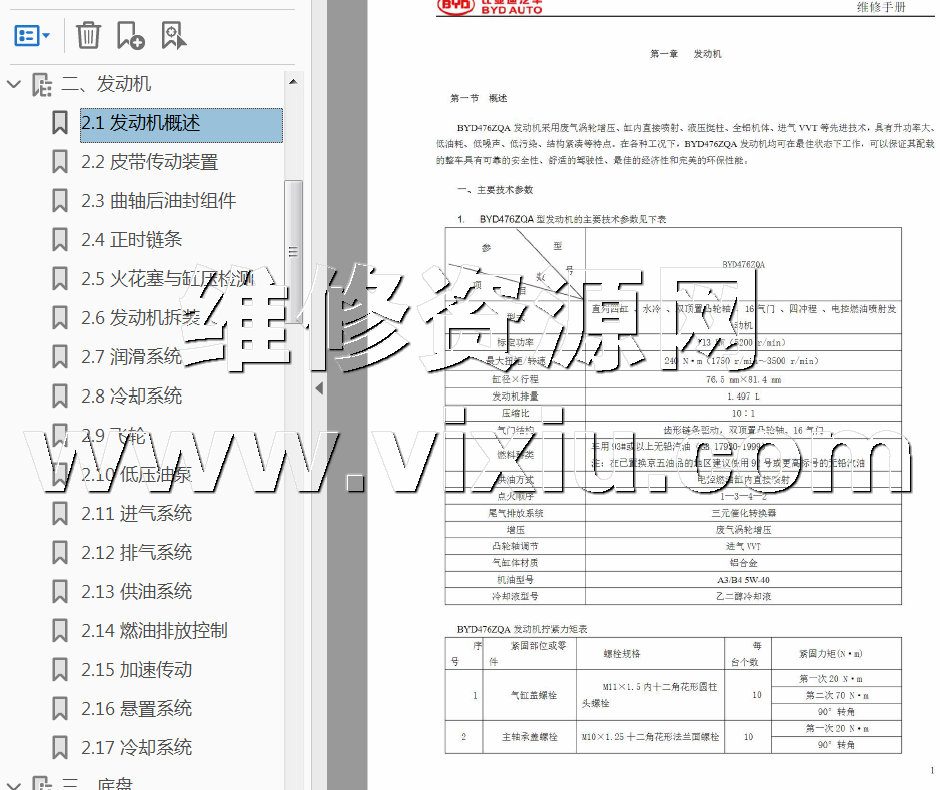Click the add new bookmark icon

pyautogui.click(x=131, y=36)
